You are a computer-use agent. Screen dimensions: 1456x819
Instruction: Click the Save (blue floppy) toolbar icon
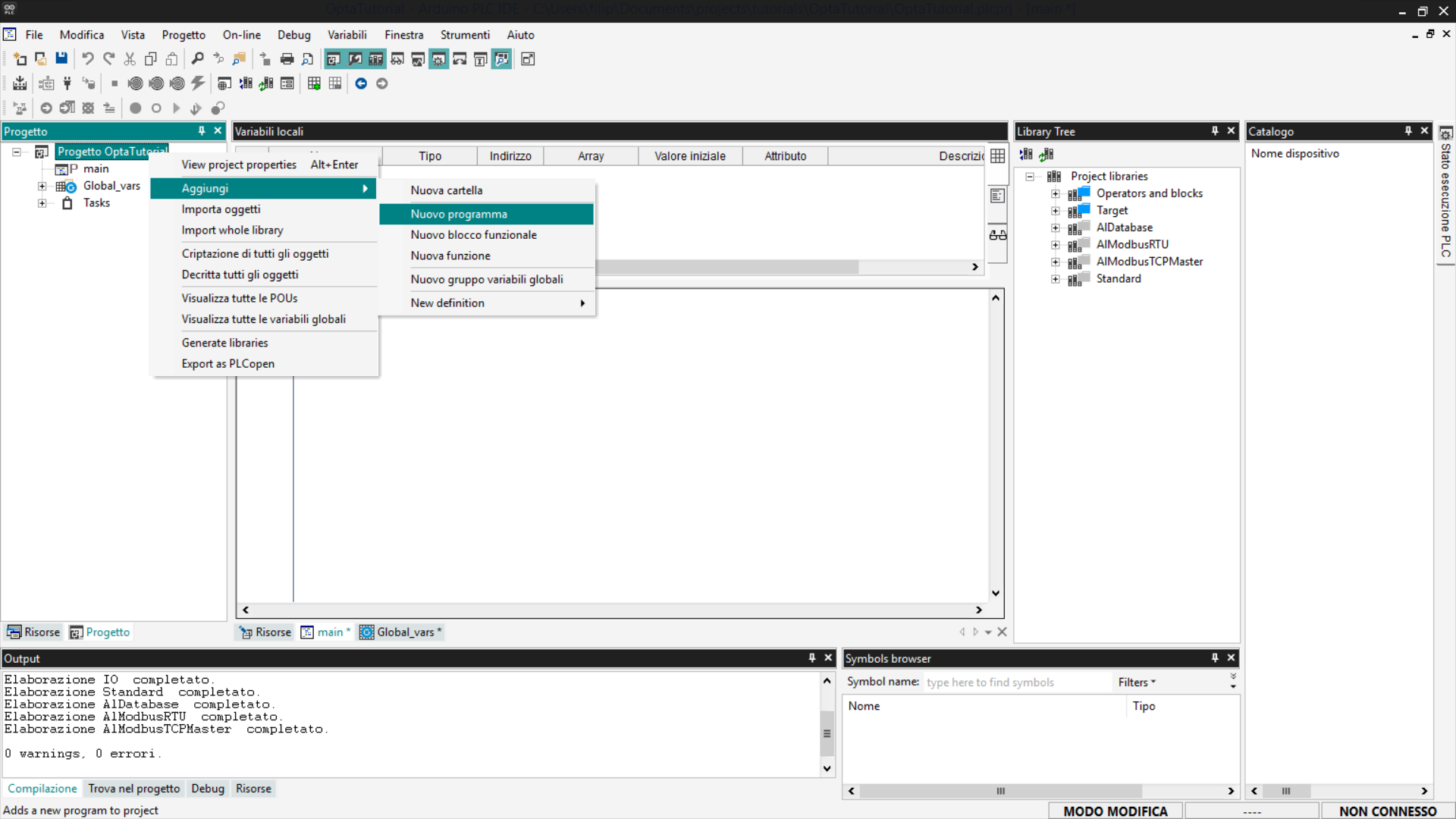61,58
